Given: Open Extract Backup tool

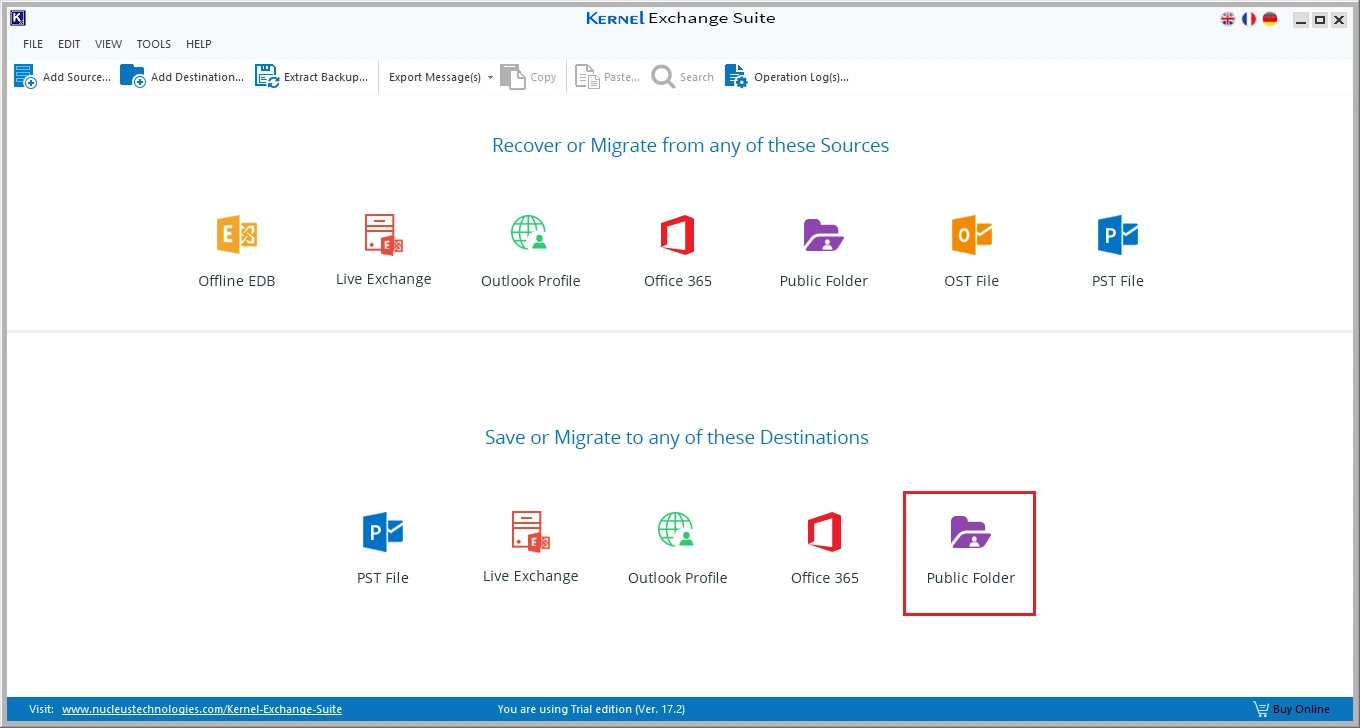Looking at the screenshot, I should coord(311,77).
